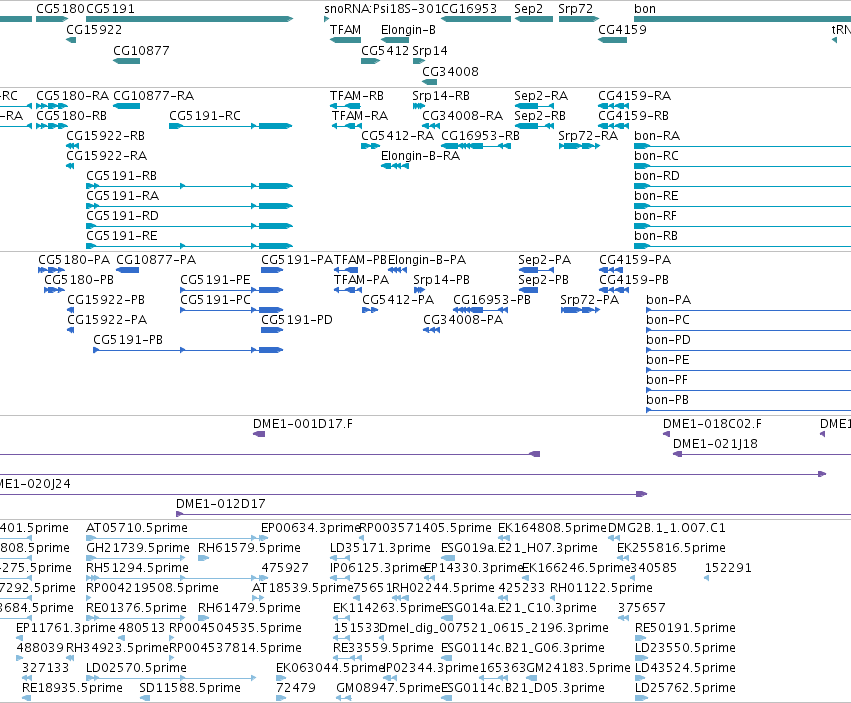Select EST RH01122.5prime label
The height and width of the screenshot is (703, 851).
(x=601, y=588)
